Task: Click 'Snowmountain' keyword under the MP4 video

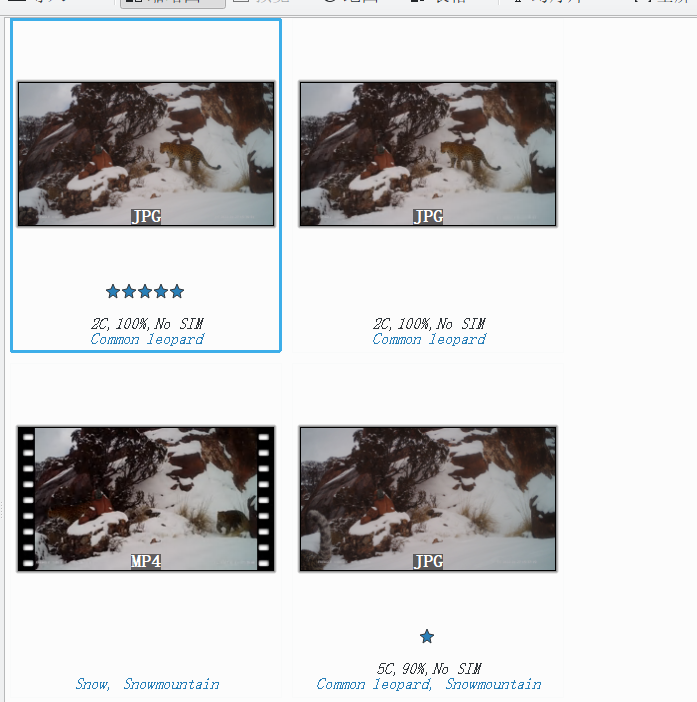Action: pyautogui.click(x=171, y=685)
